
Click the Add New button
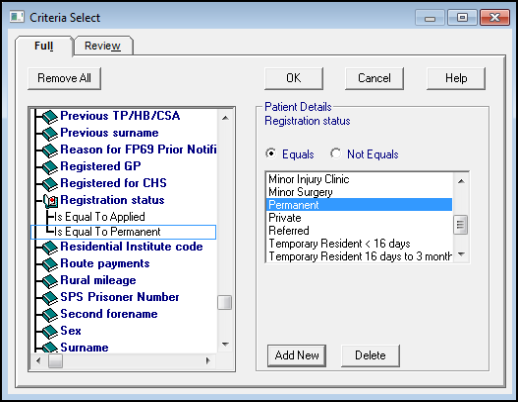pos(297,355)
